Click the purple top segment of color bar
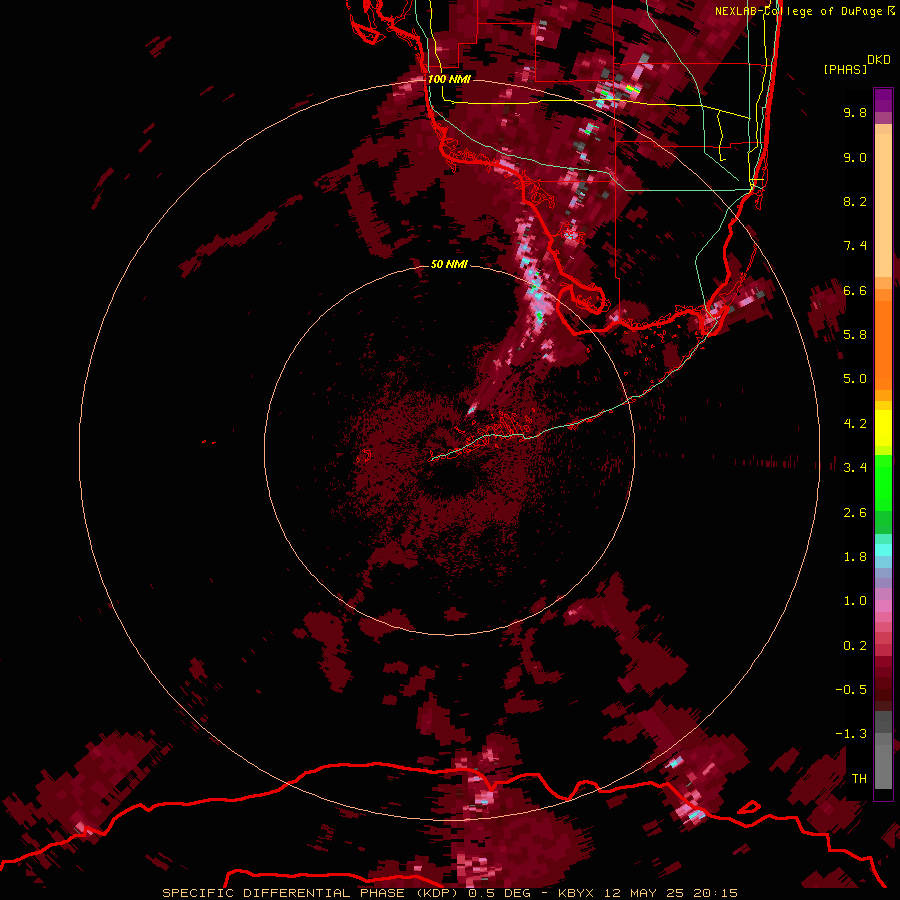Image resolution: width=900 pixels, height=900 pixels. [883, 100]
